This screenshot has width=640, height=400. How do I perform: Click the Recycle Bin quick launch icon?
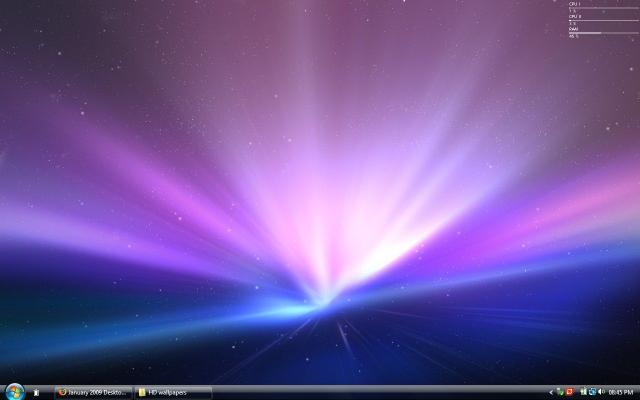[x=36, y=393]
